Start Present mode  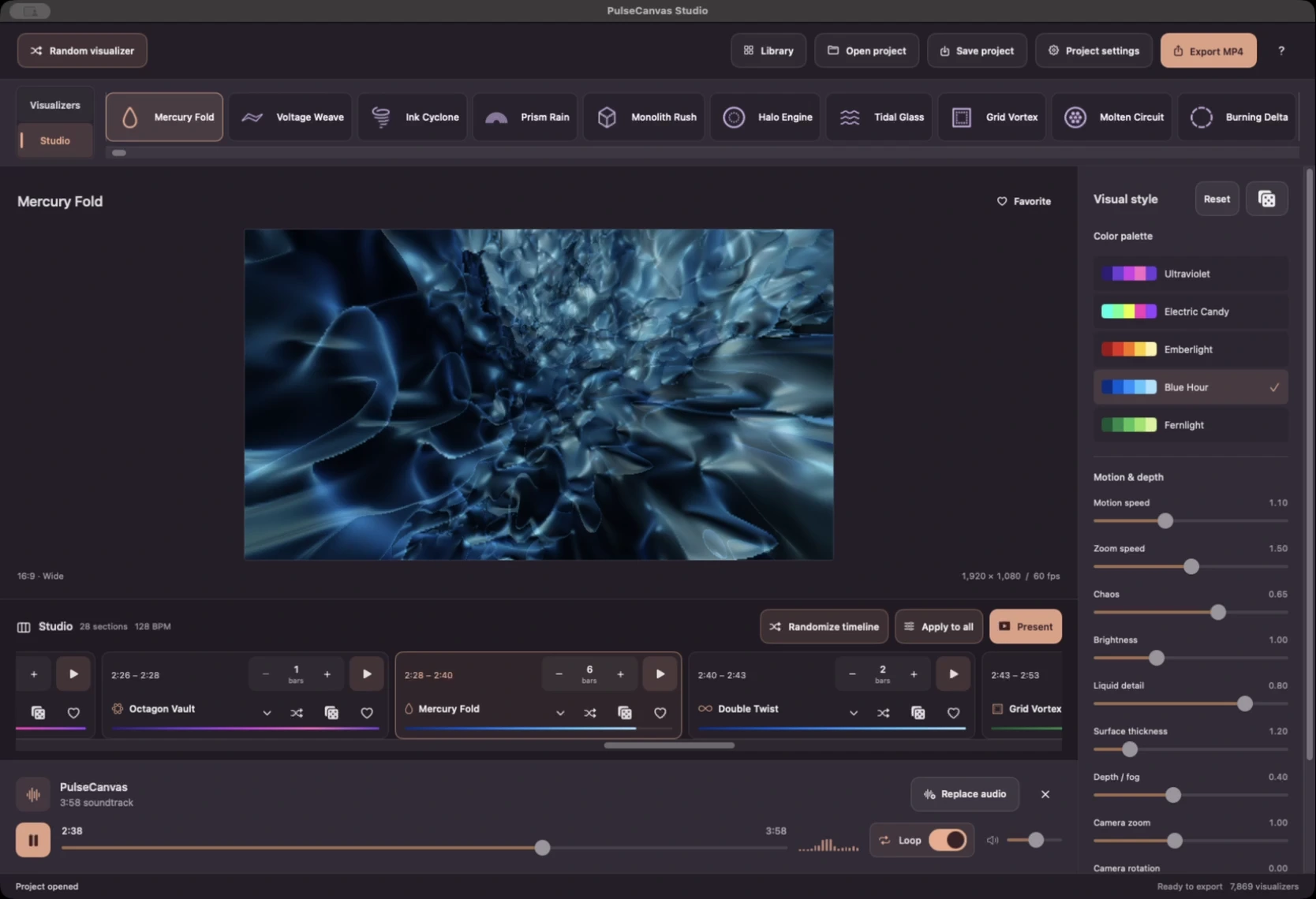pyautogui.click(x=1025, y=627)
